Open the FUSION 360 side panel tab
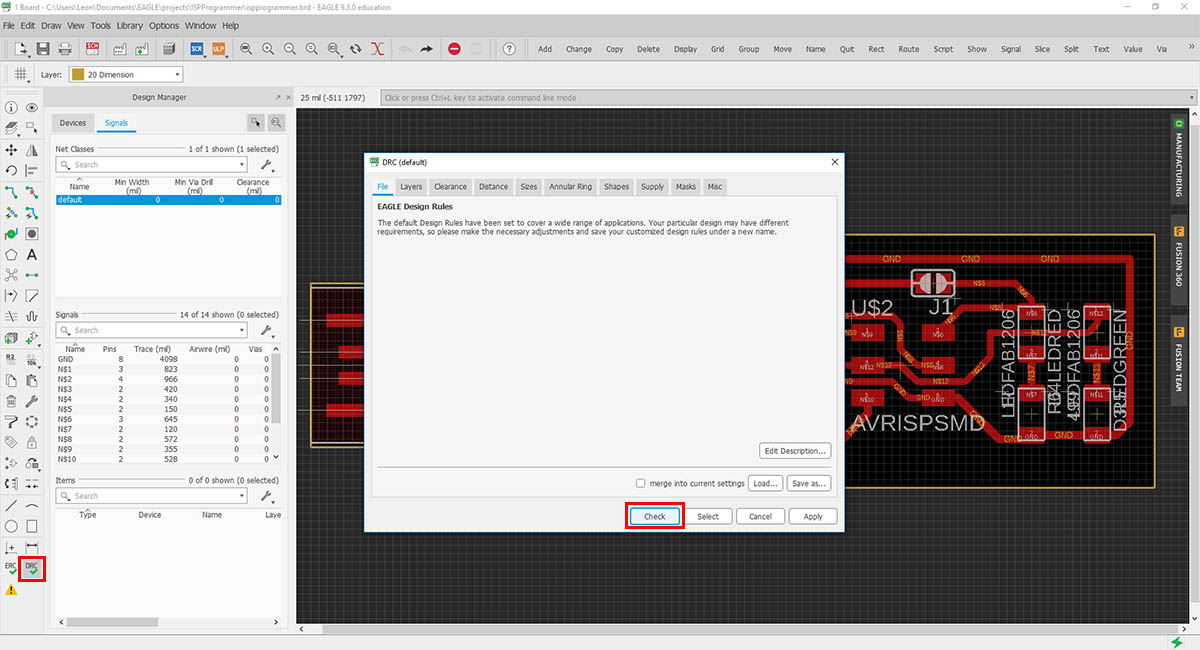This screenshot has width=1200, height=650. pyautogui.click(x=1179, y=262)
